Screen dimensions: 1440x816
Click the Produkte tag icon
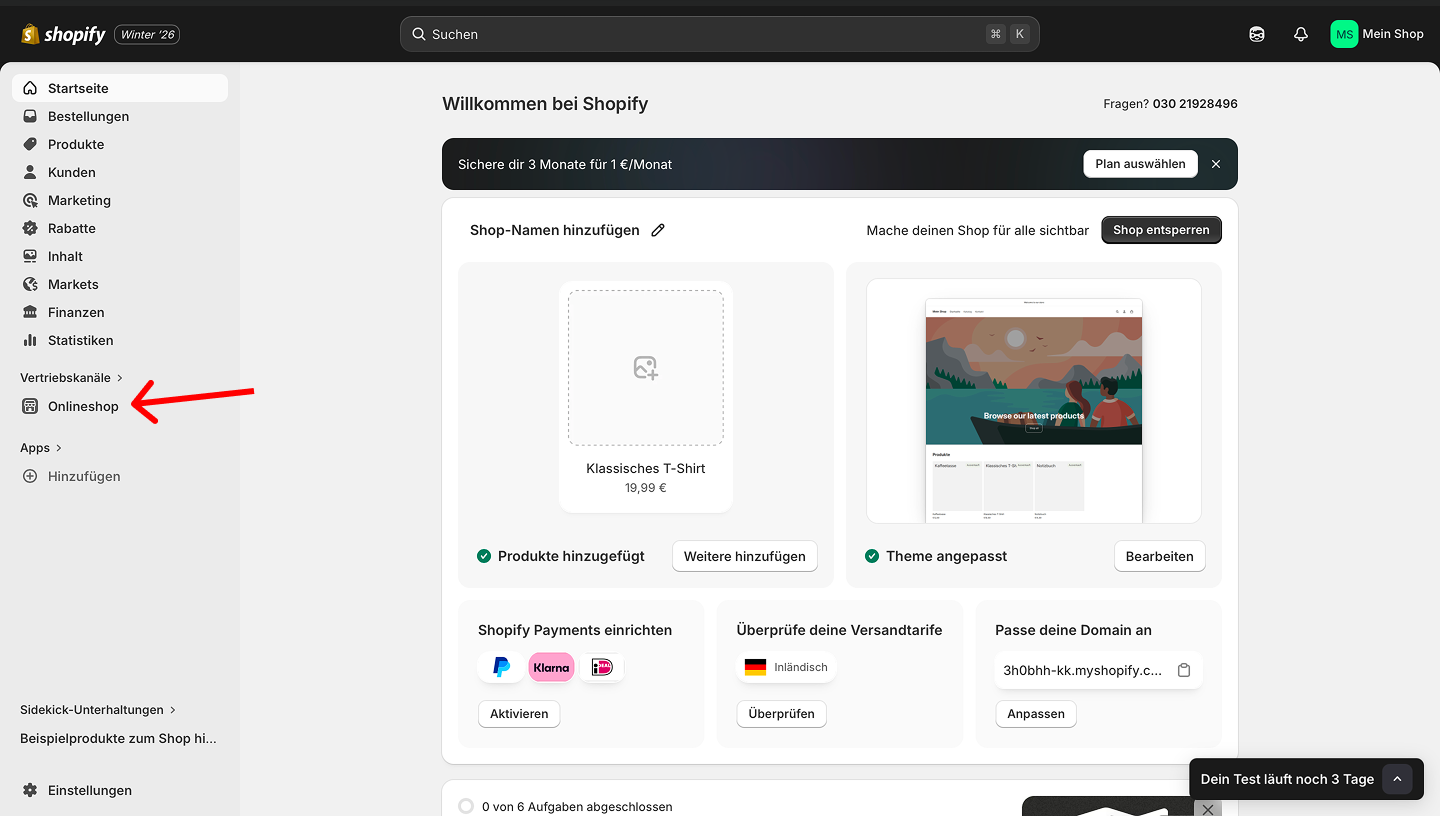30,144
